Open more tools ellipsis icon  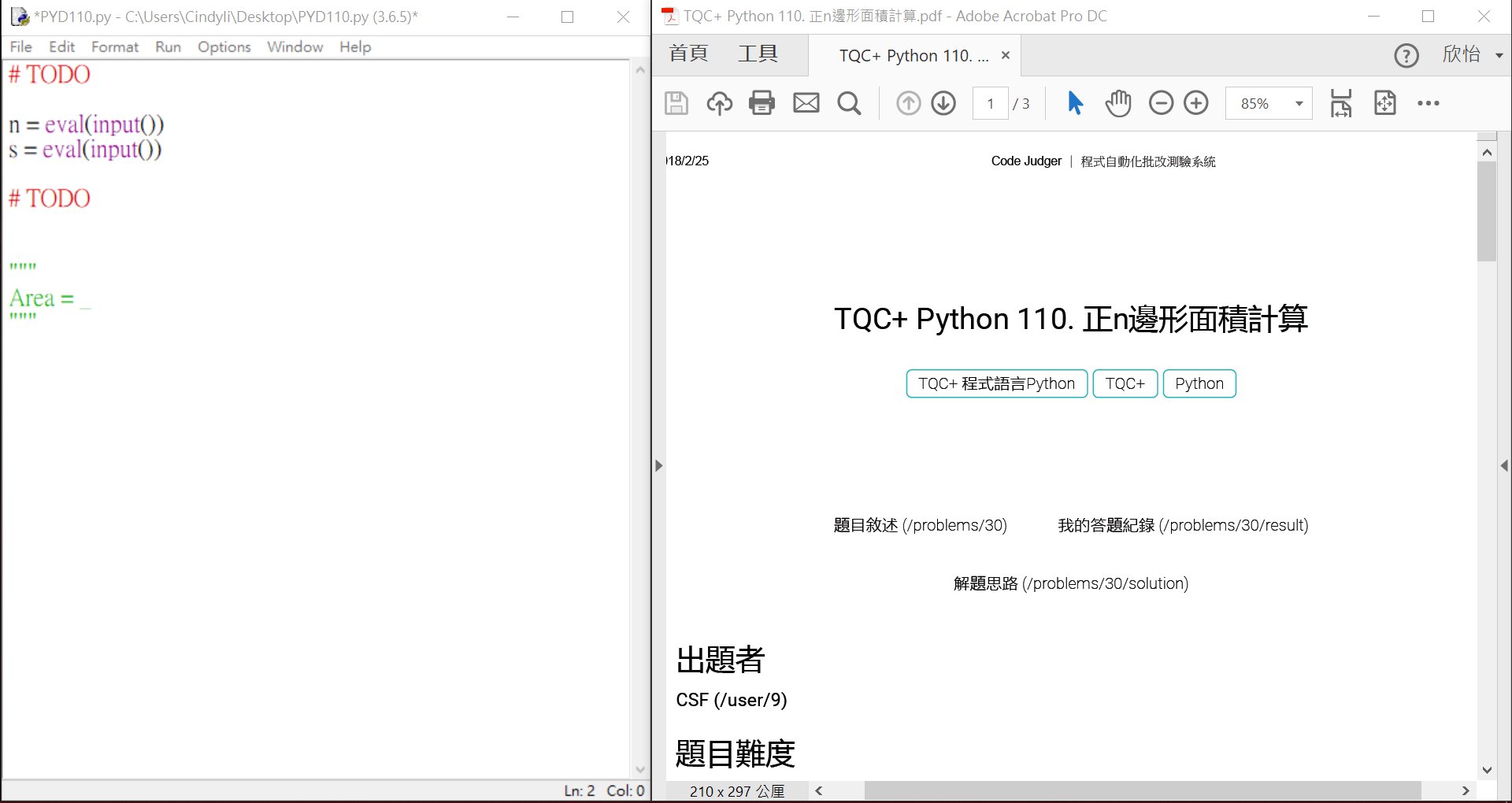(x=1429, y=103)
